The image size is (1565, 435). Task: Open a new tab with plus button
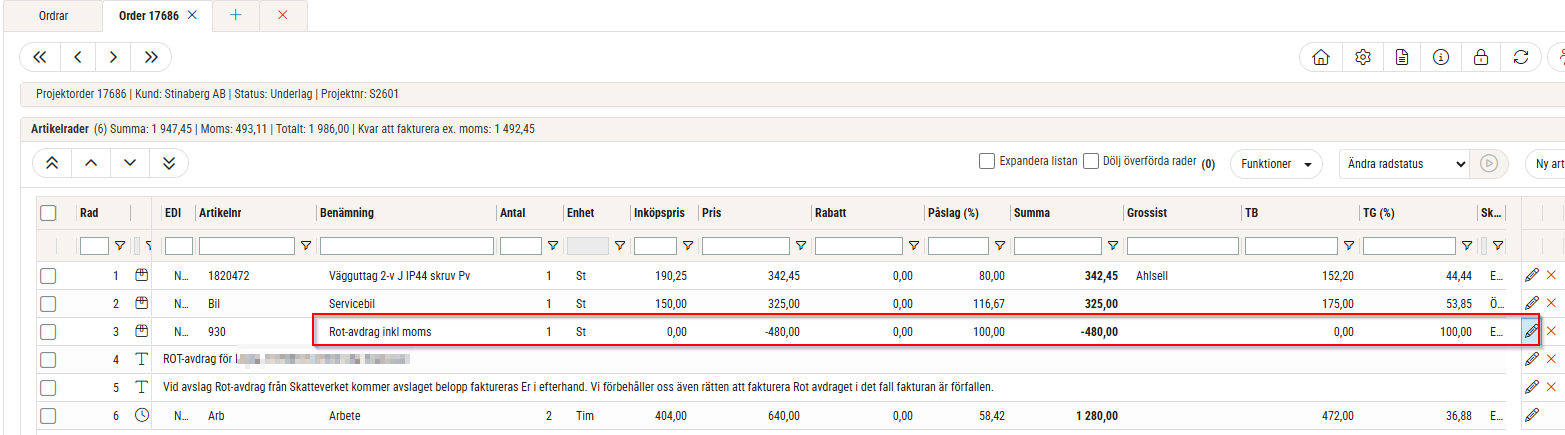pos(235,15)
